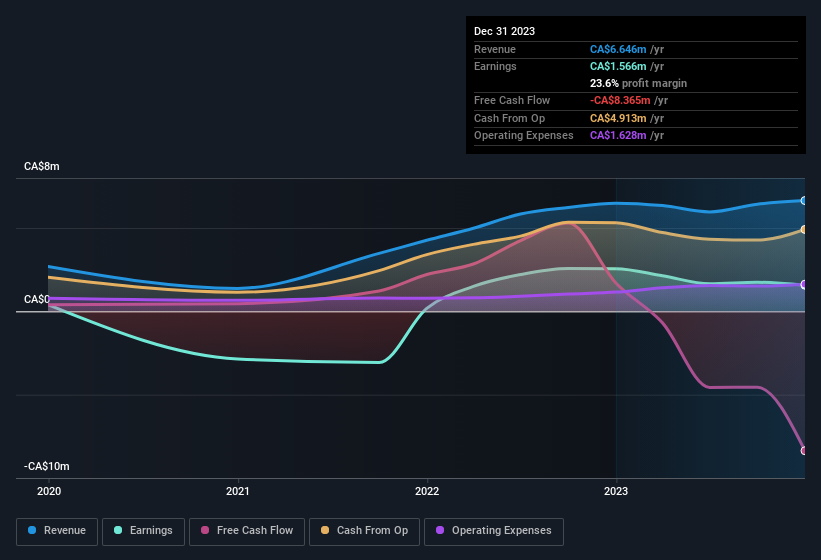This screenshot has height=560, width=821.
Task: Click the -CA$10m y-axis label
Action: [x=47, y=466]
